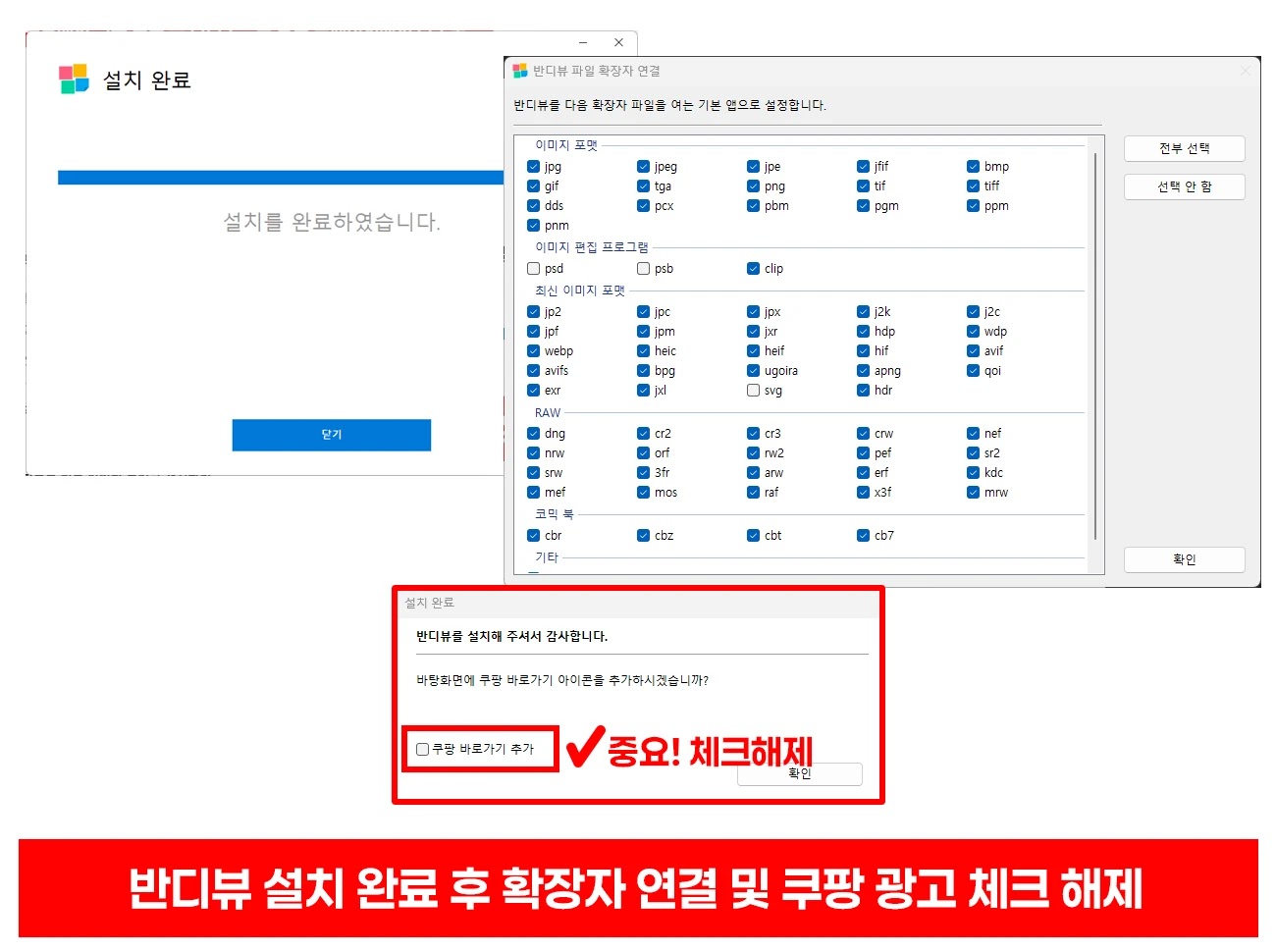Enable the psd extension checkbox
Image resolution: width=1276 pixels, height=952 pixels.
click(x=534, y=269)
